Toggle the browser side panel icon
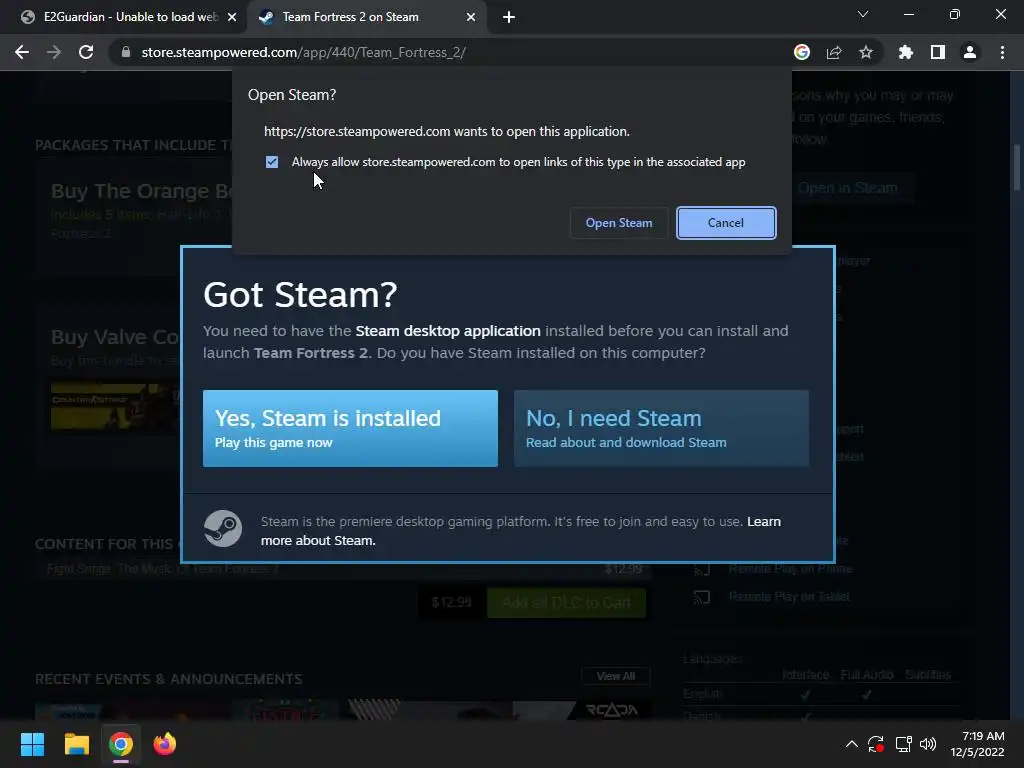The height and width of the screenshot is (768, 1024). (938, 52)
